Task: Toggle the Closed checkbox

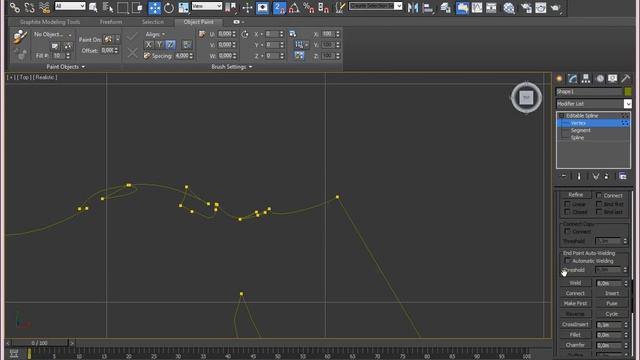Action: click(x=567, y=212)
